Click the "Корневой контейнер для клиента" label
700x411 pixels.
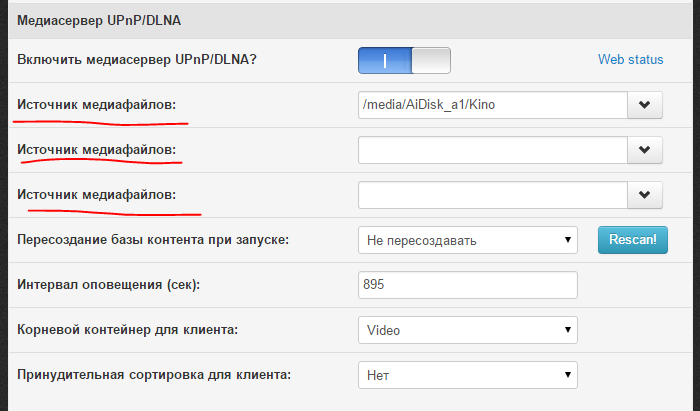coord(130,330)
